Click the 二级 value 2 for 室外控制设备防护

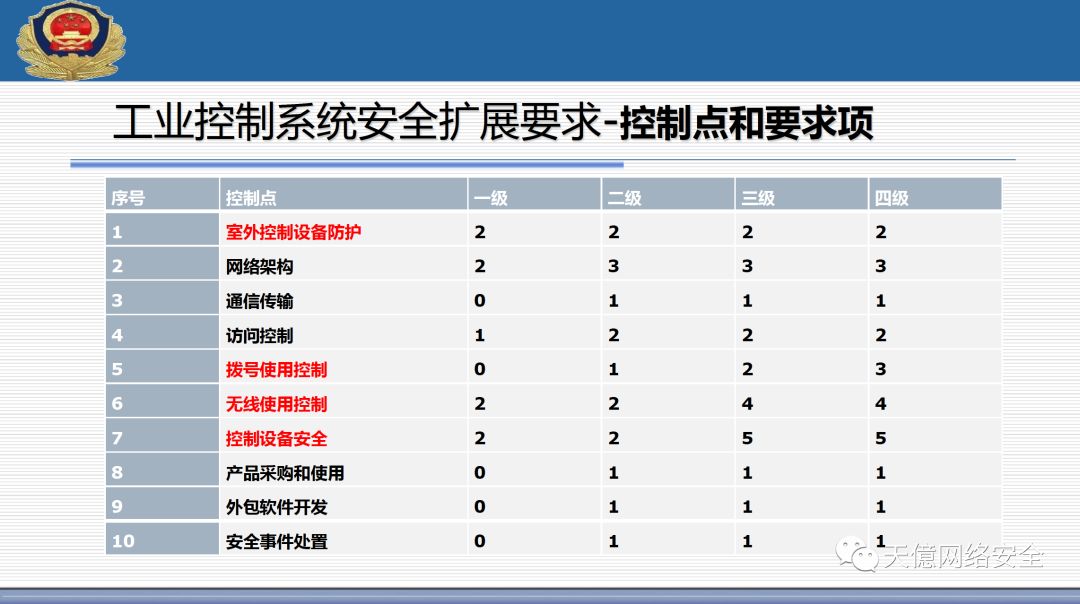tap(614, 232)
